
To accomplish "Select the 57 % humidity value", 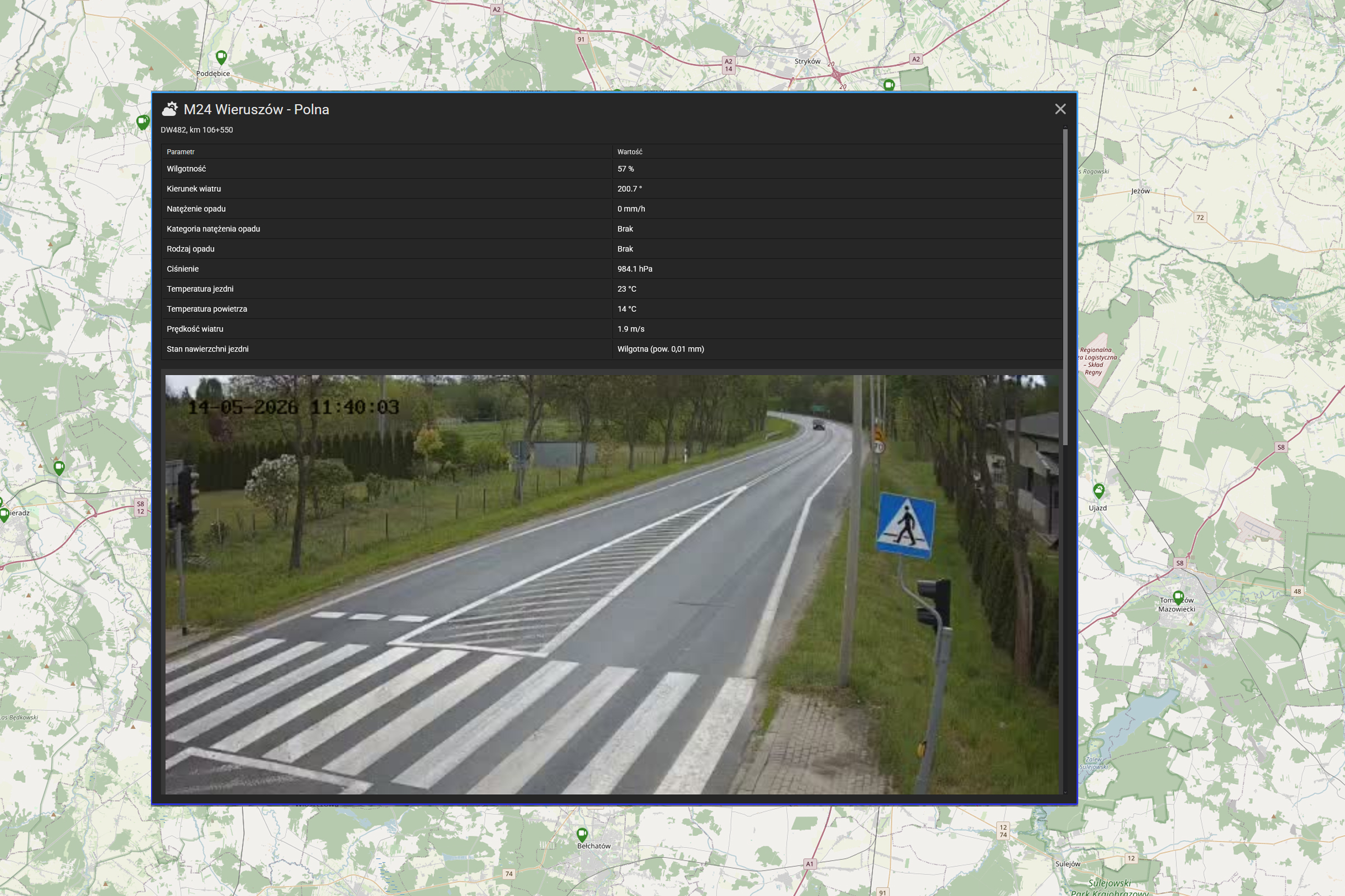I will click(625, 169).
